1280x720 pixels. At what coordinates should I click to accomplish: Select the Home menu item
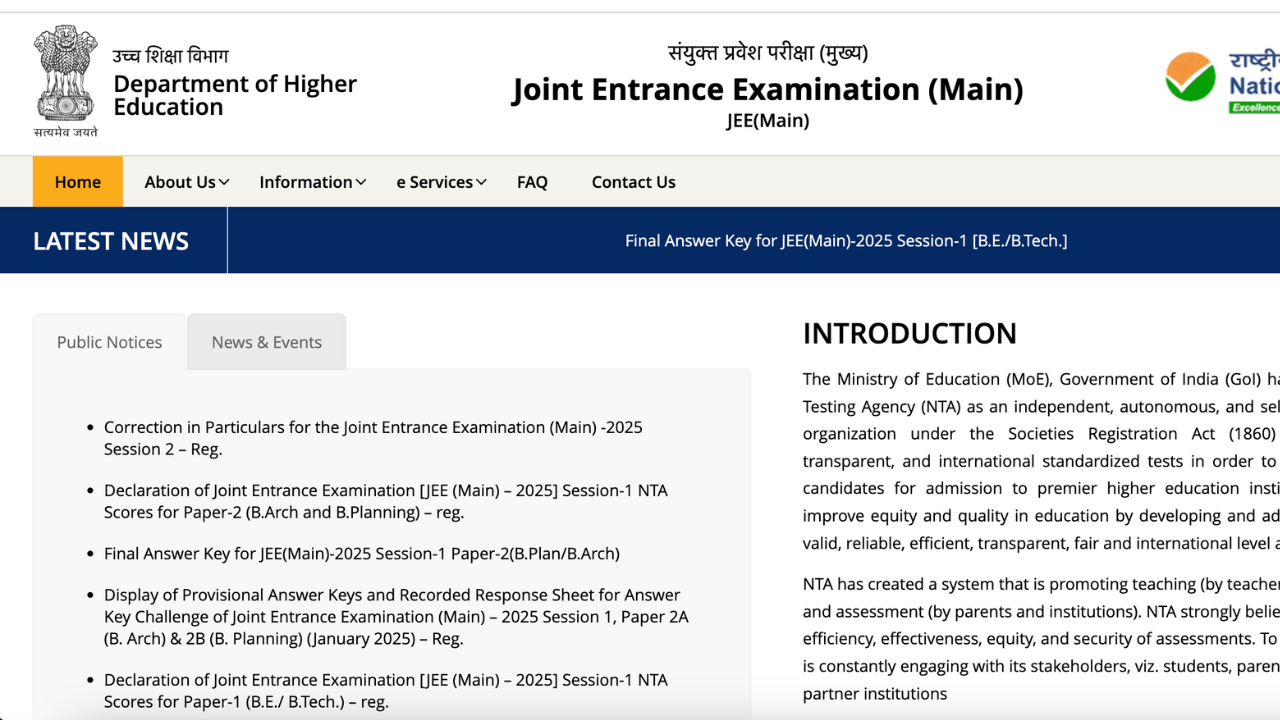[x=77, y=181]
